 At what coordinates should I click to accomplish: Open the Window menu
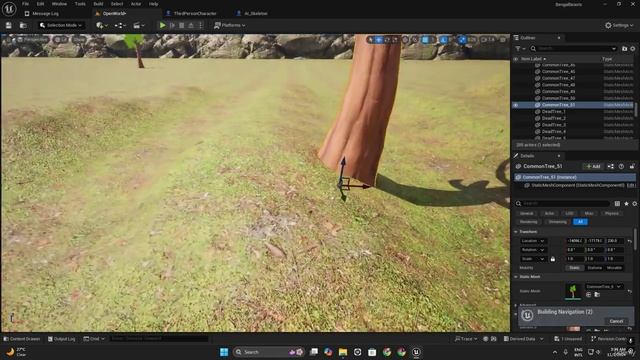coord(59,4)
